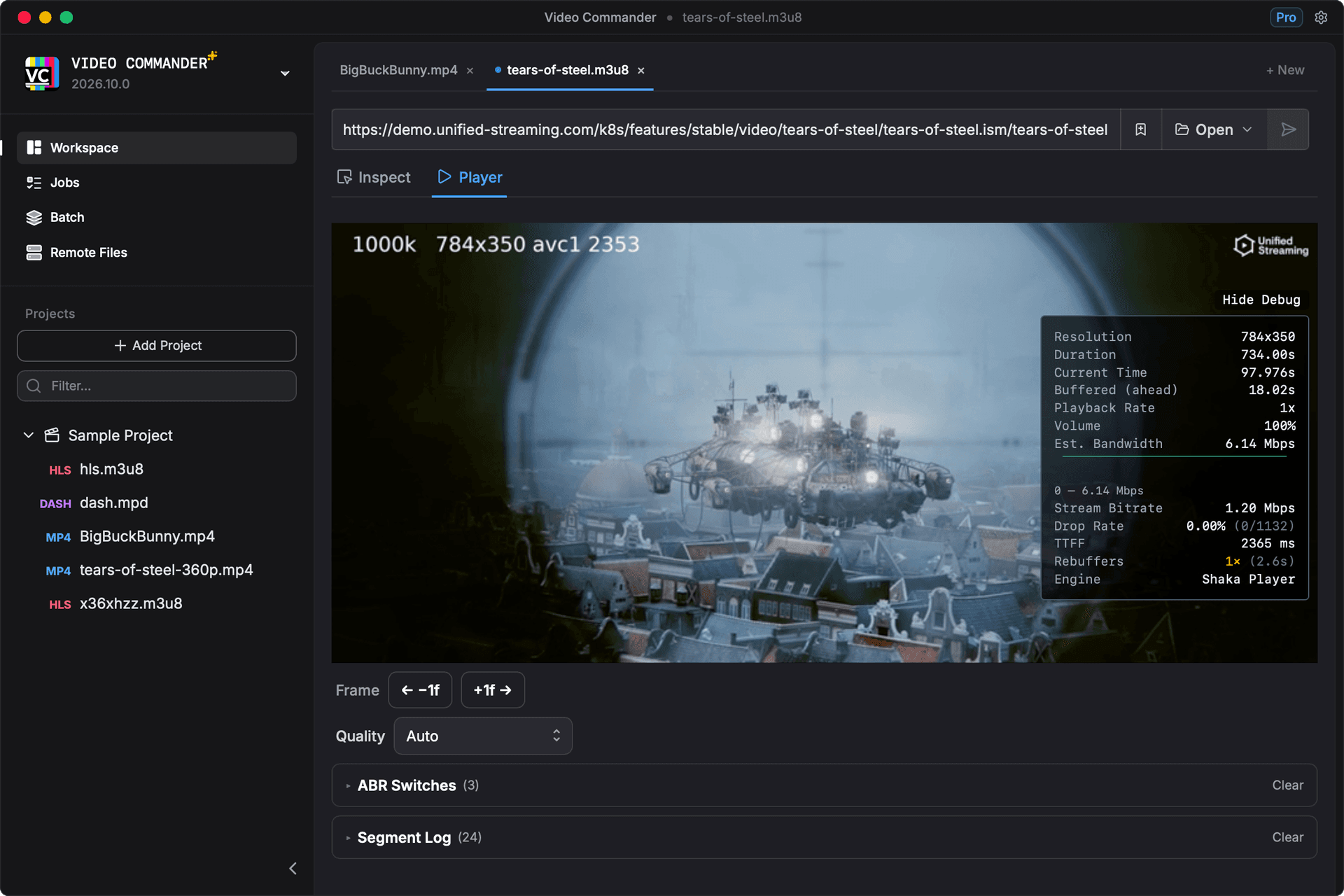Click the Rebuffers 1× (2.6s) value
Viewport: 1344px width, 896px height.
pos(1259,561)
